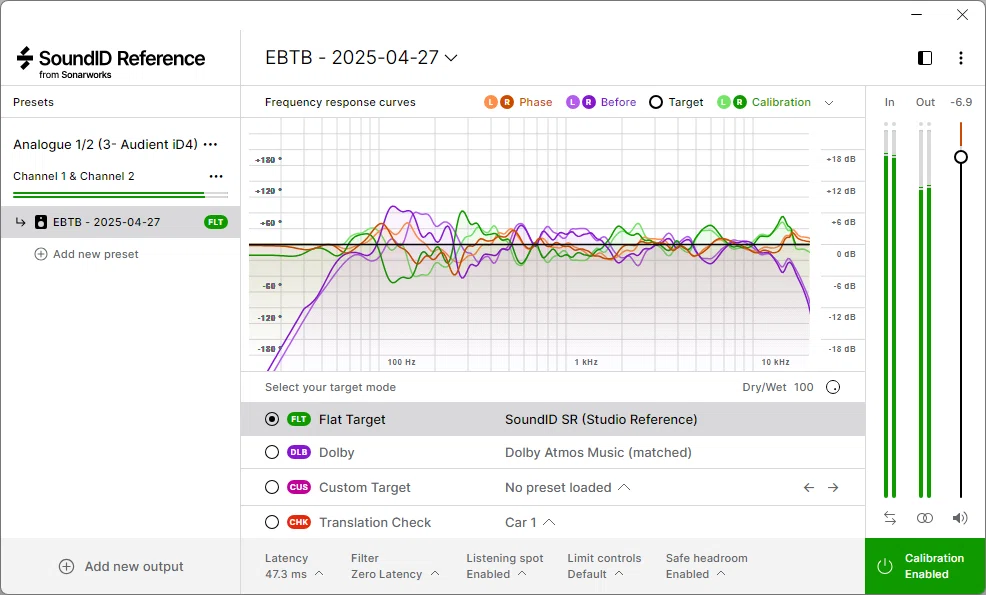Expand the Listening spot Enabled setting
This screenshot has height=595, width=986.
[504, 566]
